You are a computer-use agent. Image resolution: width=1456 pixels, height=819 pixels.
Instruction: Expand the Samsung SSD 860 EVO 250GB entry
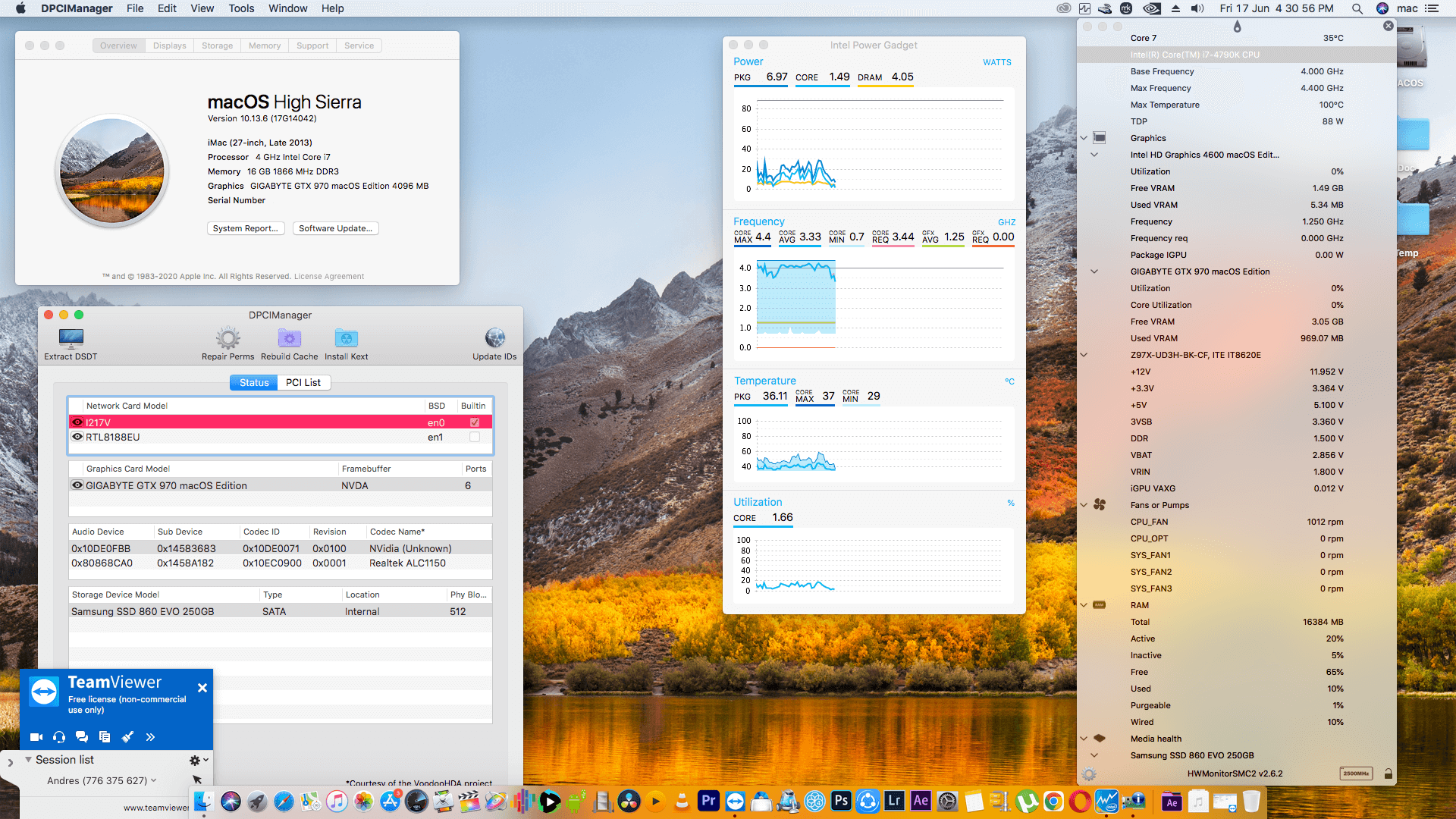(1094, 755)
